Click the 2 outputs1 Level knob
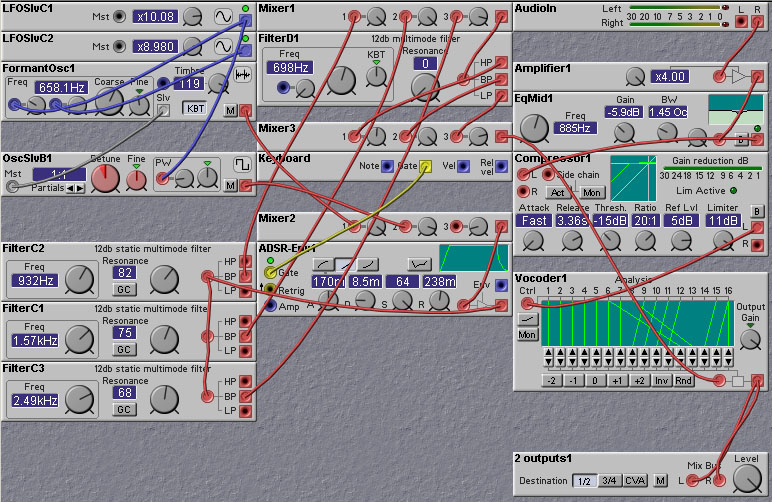Viewport: 772px width, 502px height. coord(745,479)
